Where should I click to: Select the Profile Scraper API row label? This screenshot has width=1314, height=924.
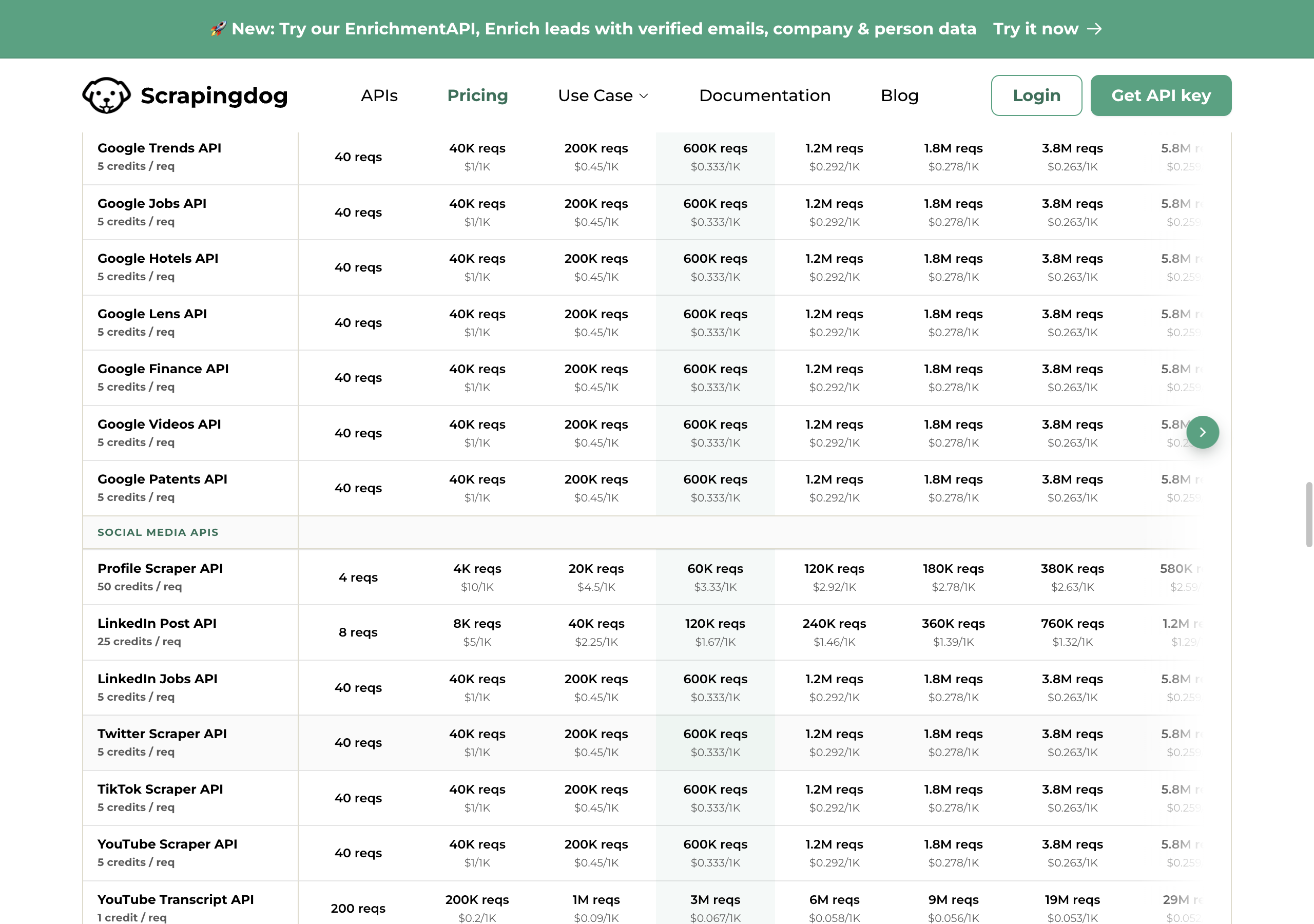tap(160, 568)
